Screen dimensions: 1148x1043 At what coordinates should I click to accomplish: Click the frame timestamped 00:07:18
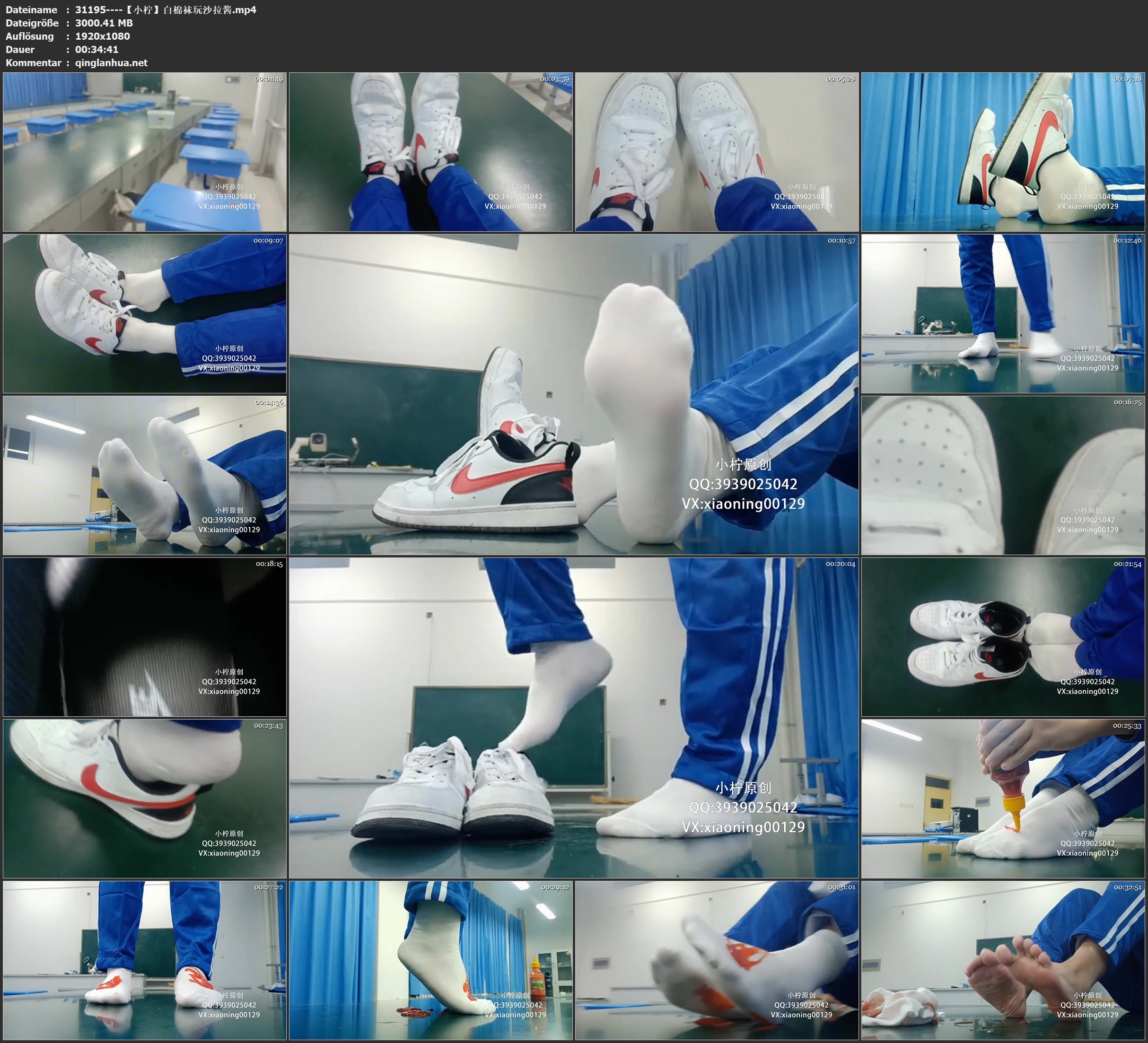1003,151
